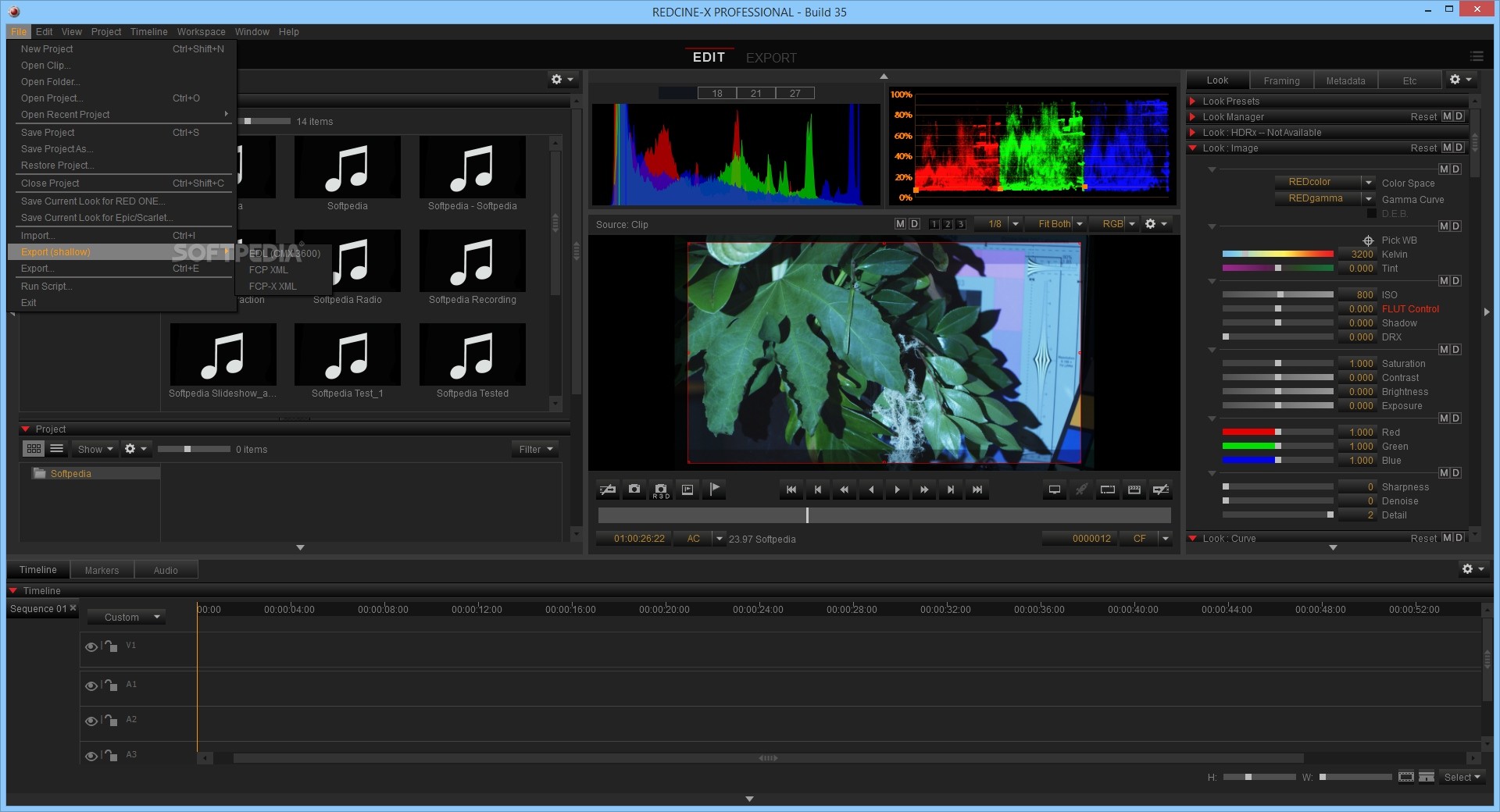Viewport: 1500px width, 812px height.
Task: Click the film-frame icon left of the flag
Action: pos(687,490)
